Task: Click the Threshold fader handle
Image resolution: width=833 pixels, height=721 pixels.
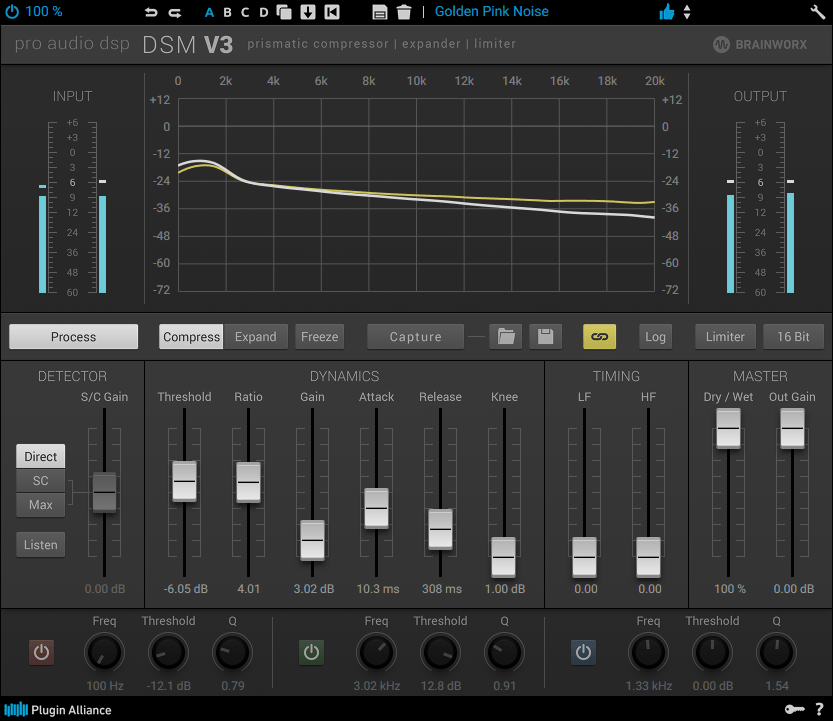Action: pos(184,481)
